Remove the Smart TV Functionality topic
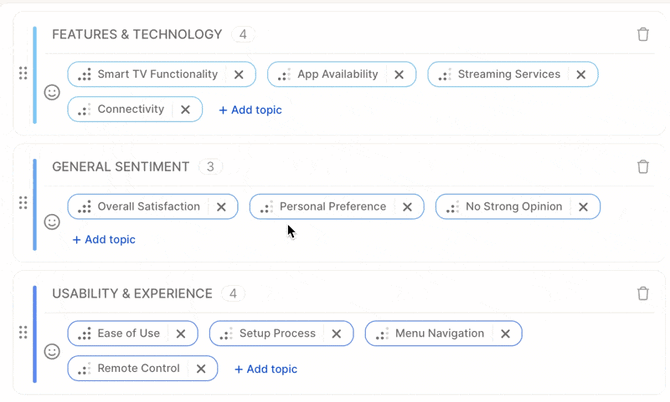The image size is (670, 402). (x=239, y=75)
